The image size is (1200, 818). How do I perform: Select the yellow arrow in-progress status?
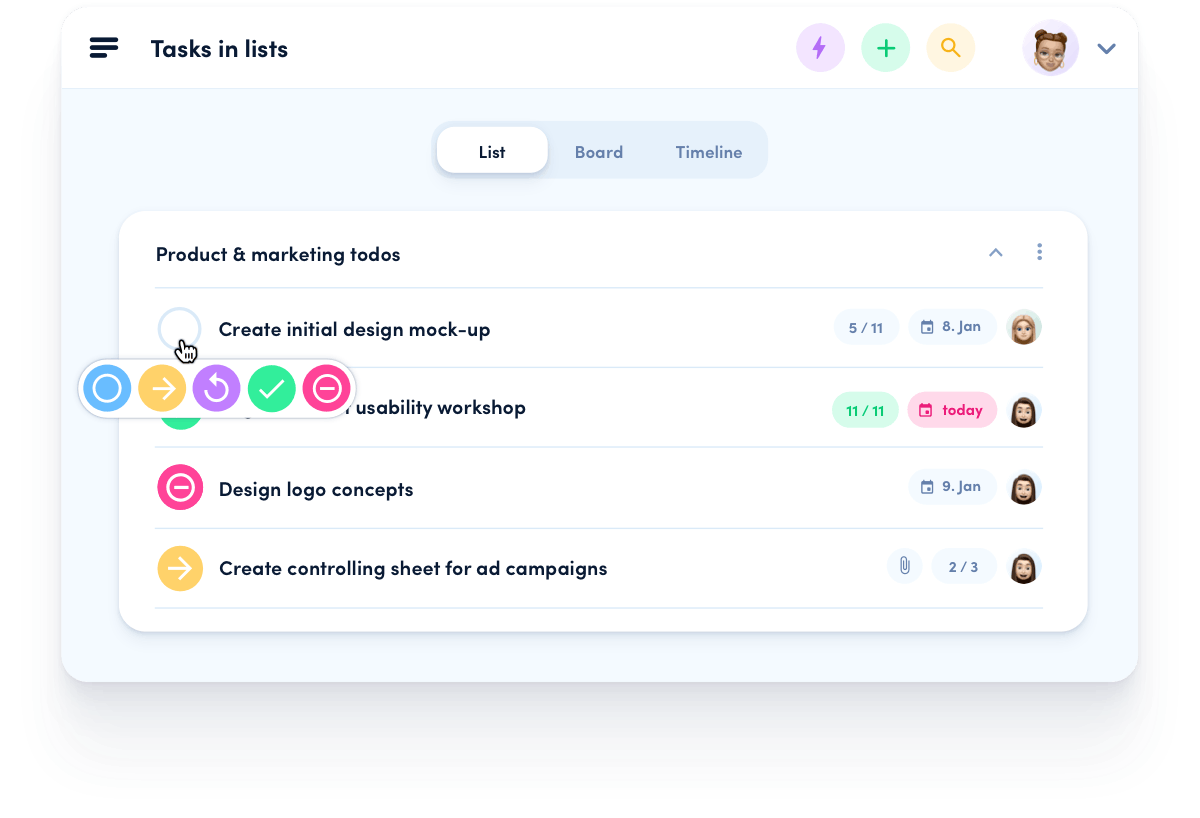click(x=162, y=388)
